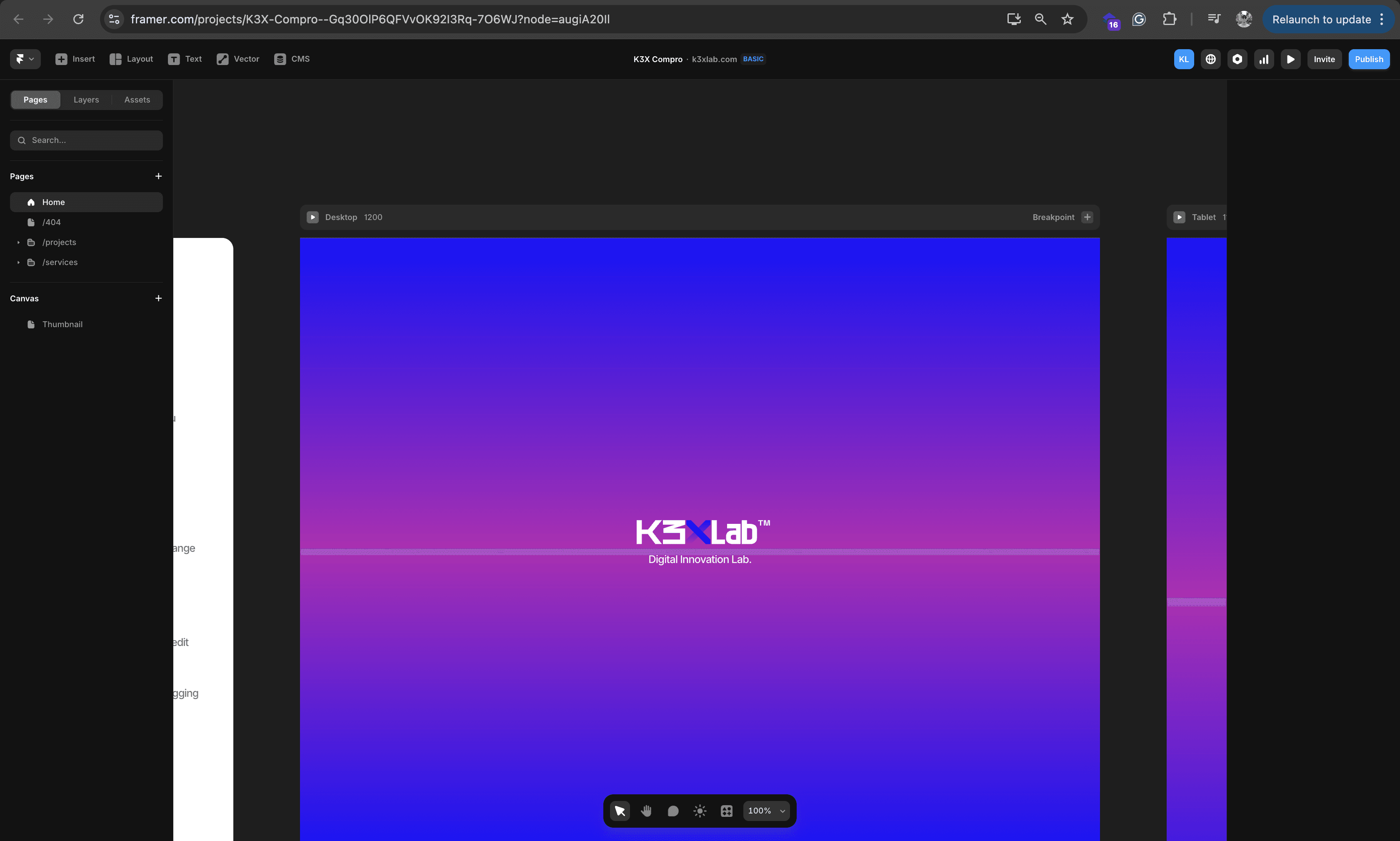This screenshot has width=1400, height=841.
Task: Add a new page with Pages plus
Action: click(158, 176)
